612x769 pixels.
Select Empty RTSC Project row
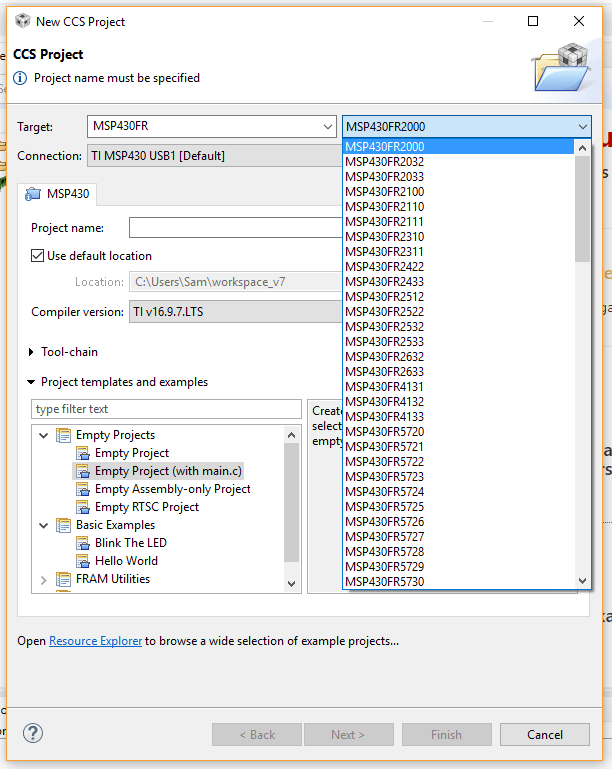[147, 507]
